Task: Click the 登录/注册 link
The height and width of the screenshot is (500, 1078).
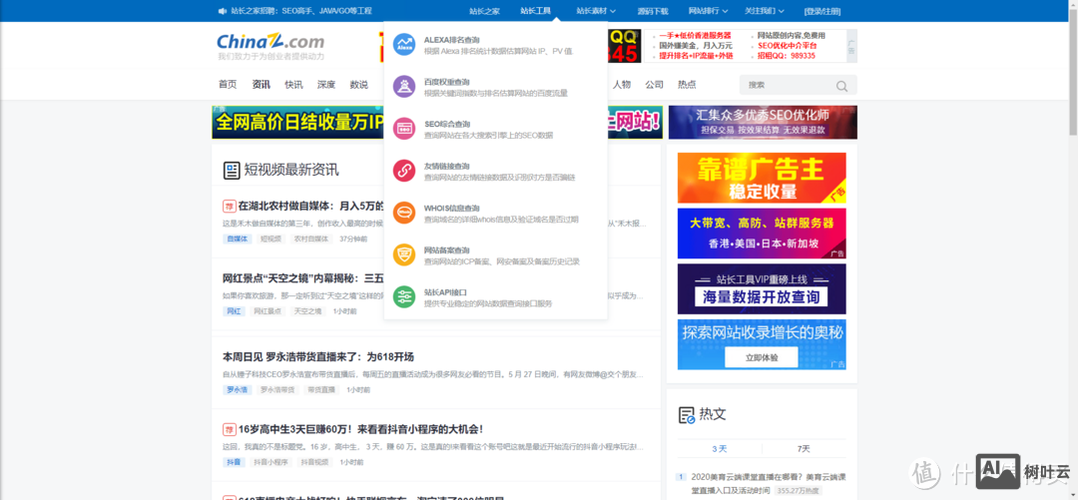Action: (822, 11)
